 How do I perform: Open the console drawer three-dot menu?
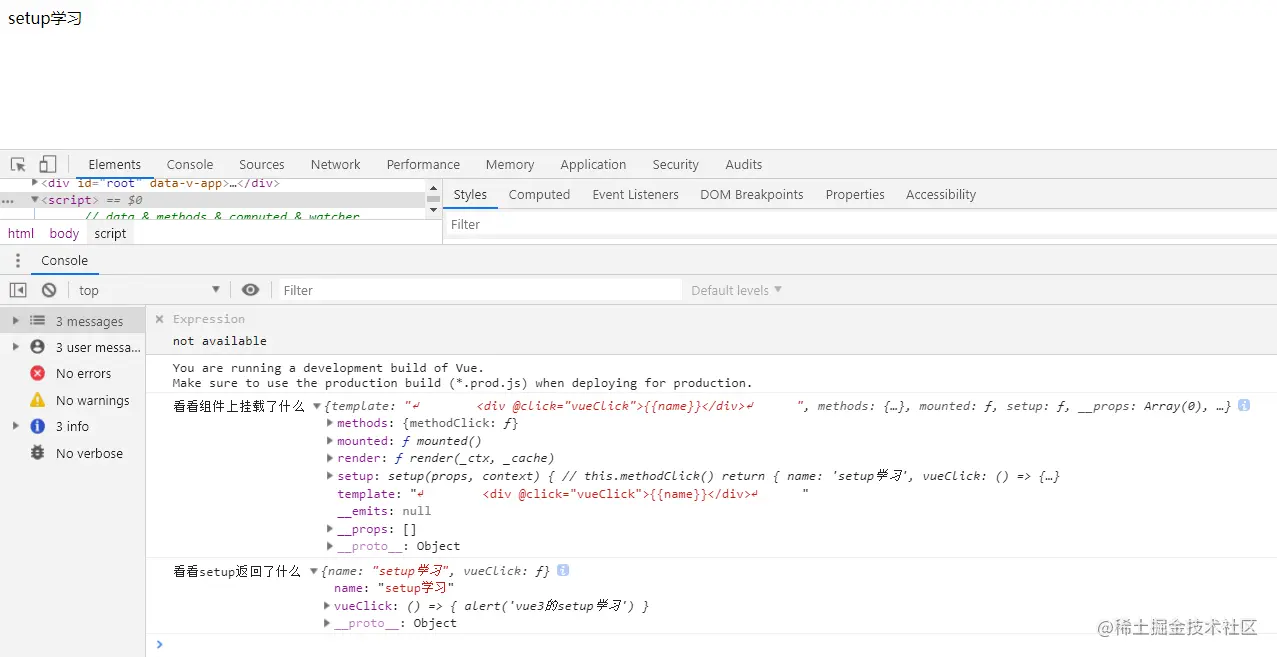click(18, 261)
